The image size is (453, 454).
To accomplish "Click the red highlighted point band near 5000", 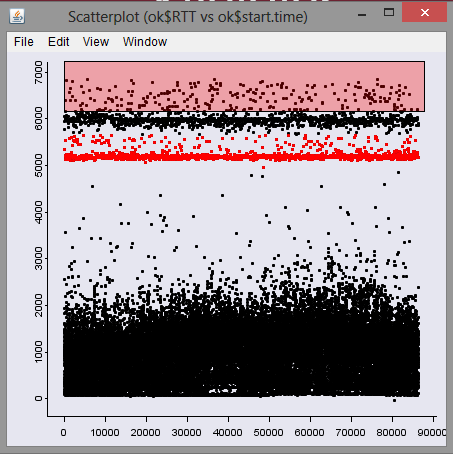I will [242, 157].
